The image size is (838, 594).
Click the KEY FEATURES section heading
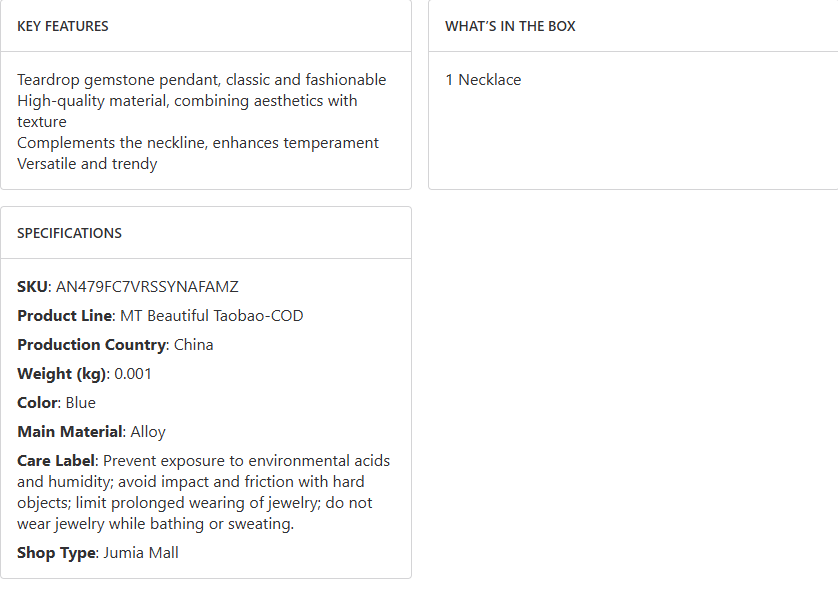coord(63,26)
